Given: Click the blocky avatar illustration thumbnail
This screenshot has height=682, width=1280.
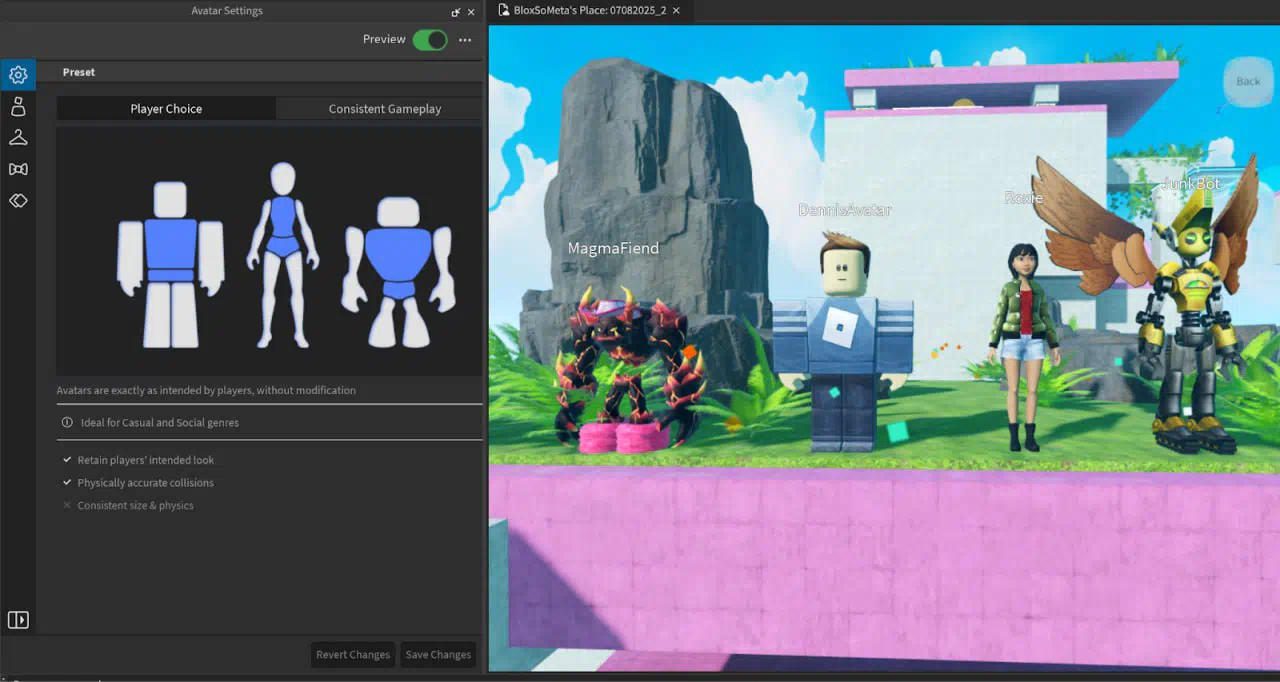Looking at the screenshot, I should tap(170, 264).
